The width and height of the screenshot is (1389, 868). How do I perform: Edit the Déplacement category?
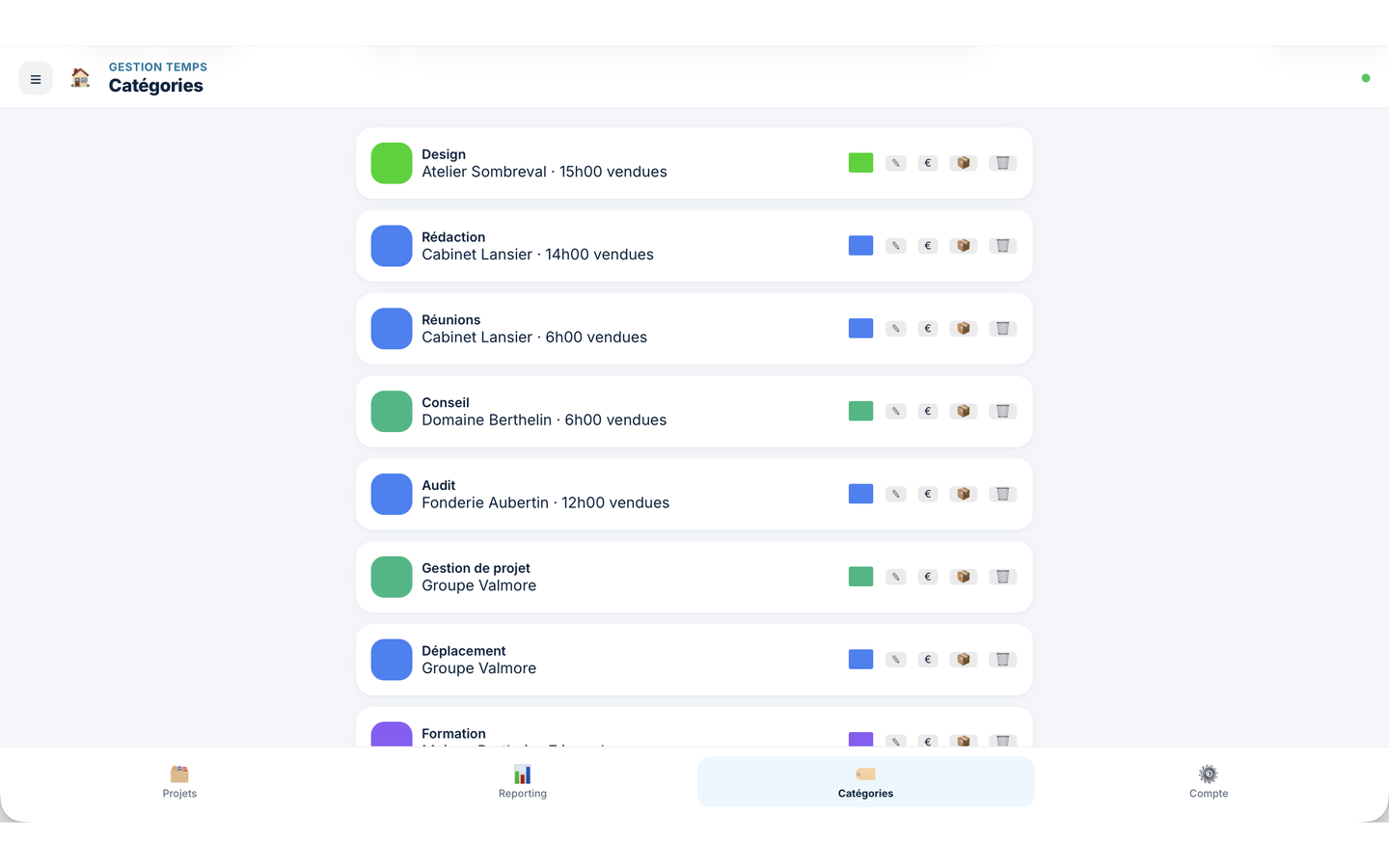point(896,661)
